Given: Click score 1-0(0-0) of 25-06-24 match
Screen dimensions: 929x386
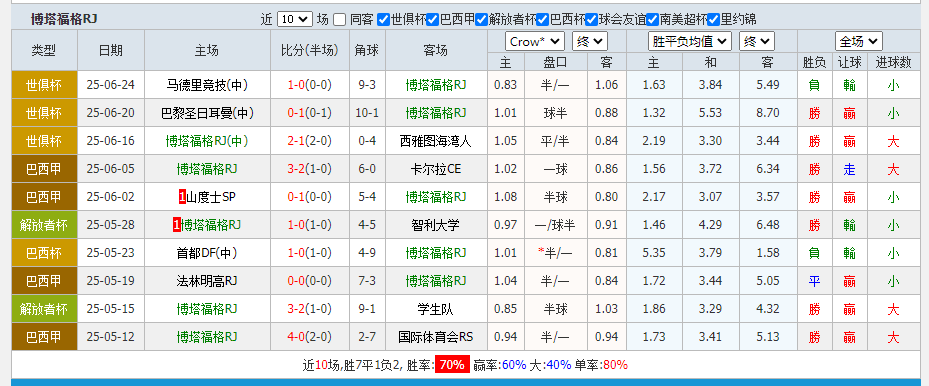Looking at the screenshot, I should pyautogui.click(x=309, y=85).
